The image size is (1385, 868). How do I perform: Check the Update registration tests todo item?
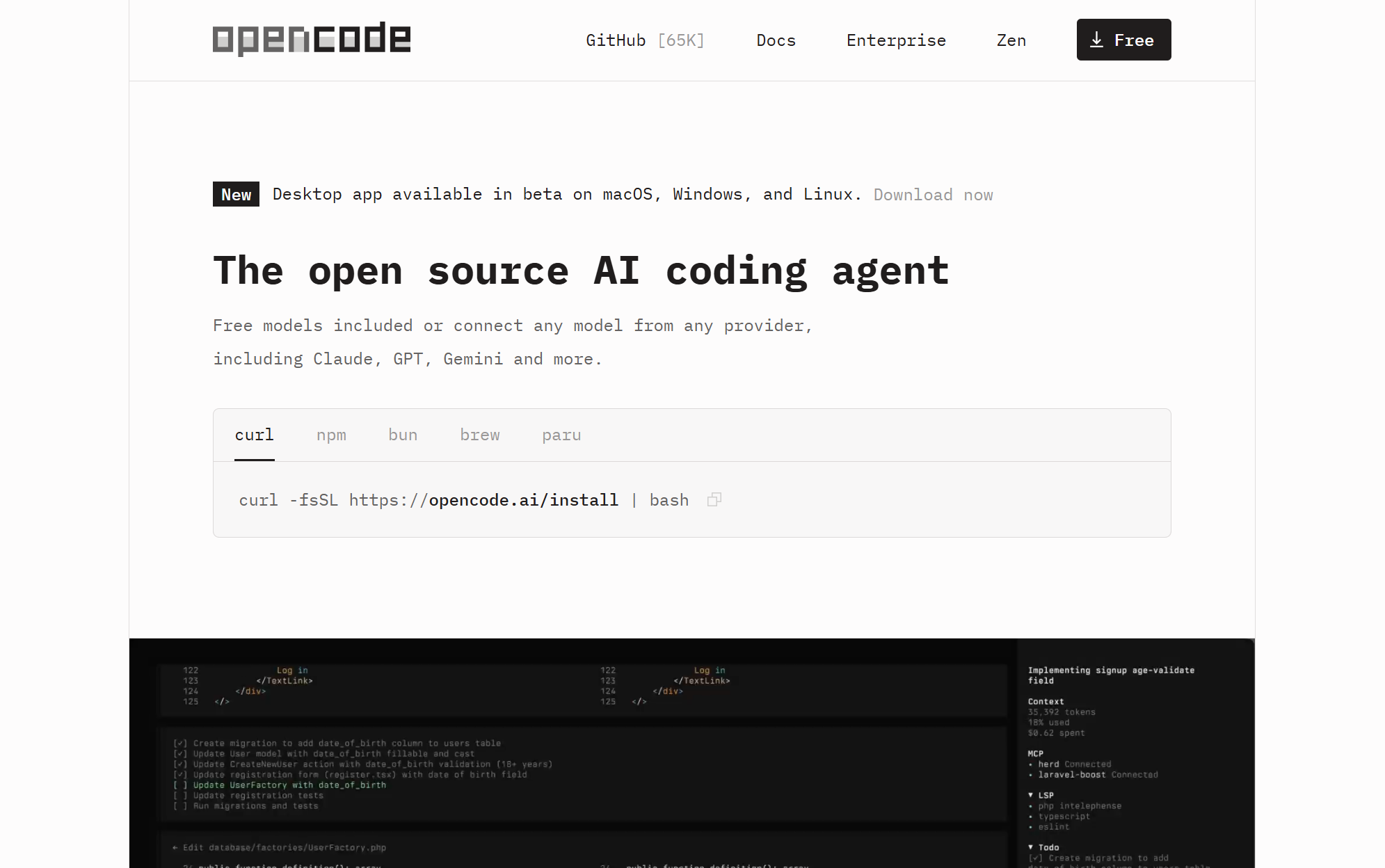point(182,795)
